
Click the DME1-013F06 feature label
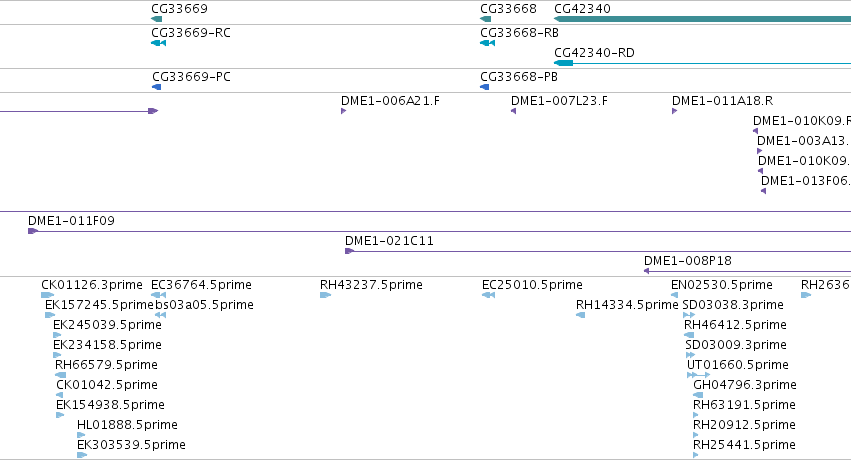(805, 181)
